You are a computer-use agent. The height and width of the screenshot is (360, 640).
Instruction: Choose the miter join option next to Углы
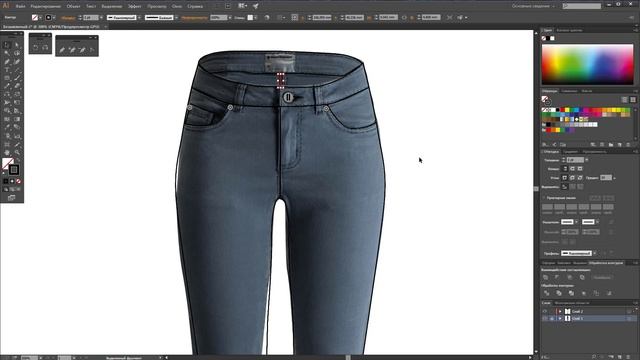coord(565,178)
